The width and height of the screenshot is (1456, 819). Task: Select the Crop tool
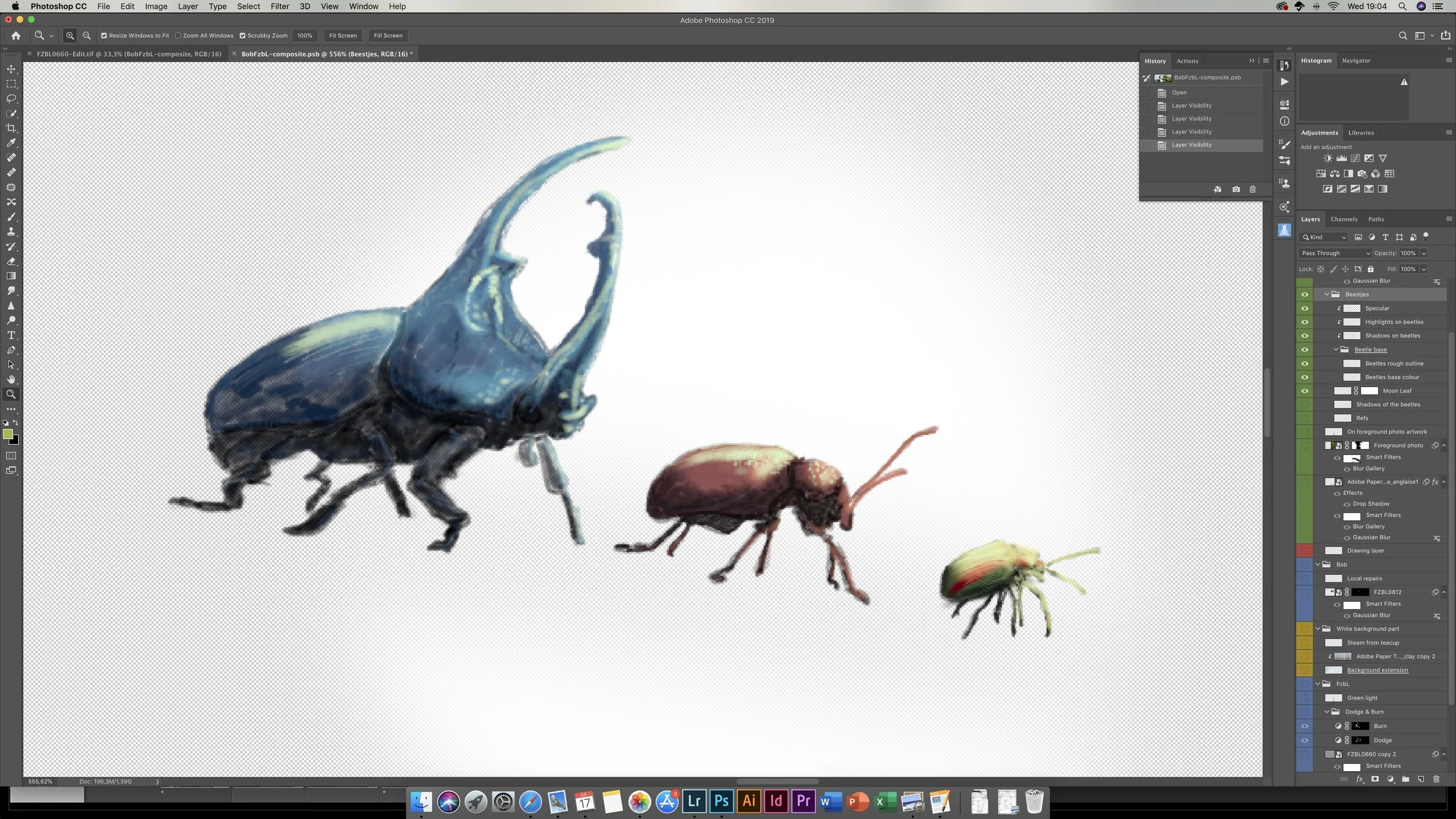(x=11, y=128)
